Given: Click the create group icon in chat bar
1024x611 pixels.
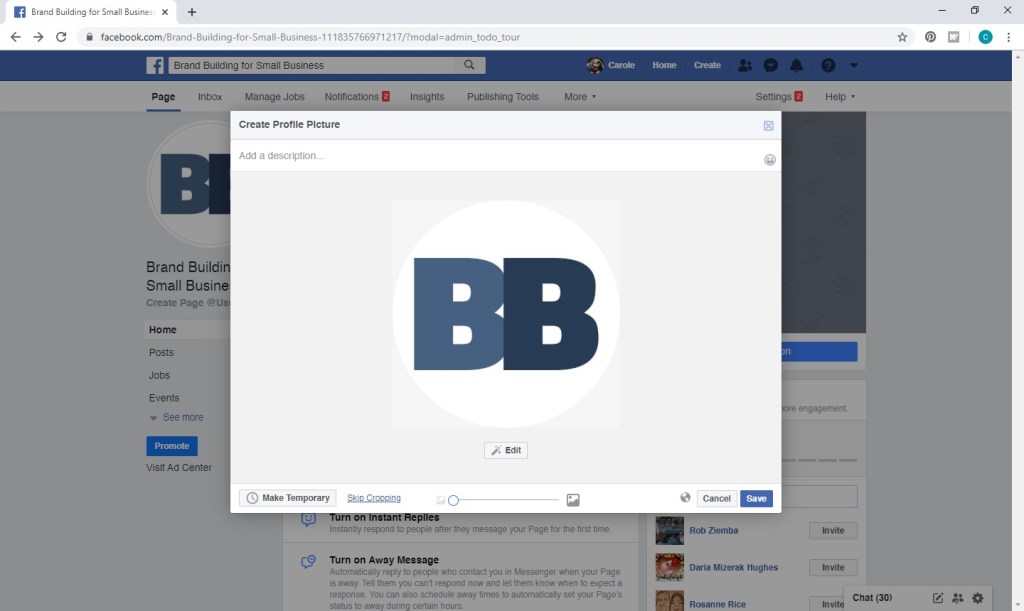Looking at the screenshot, I should point(958,598).
